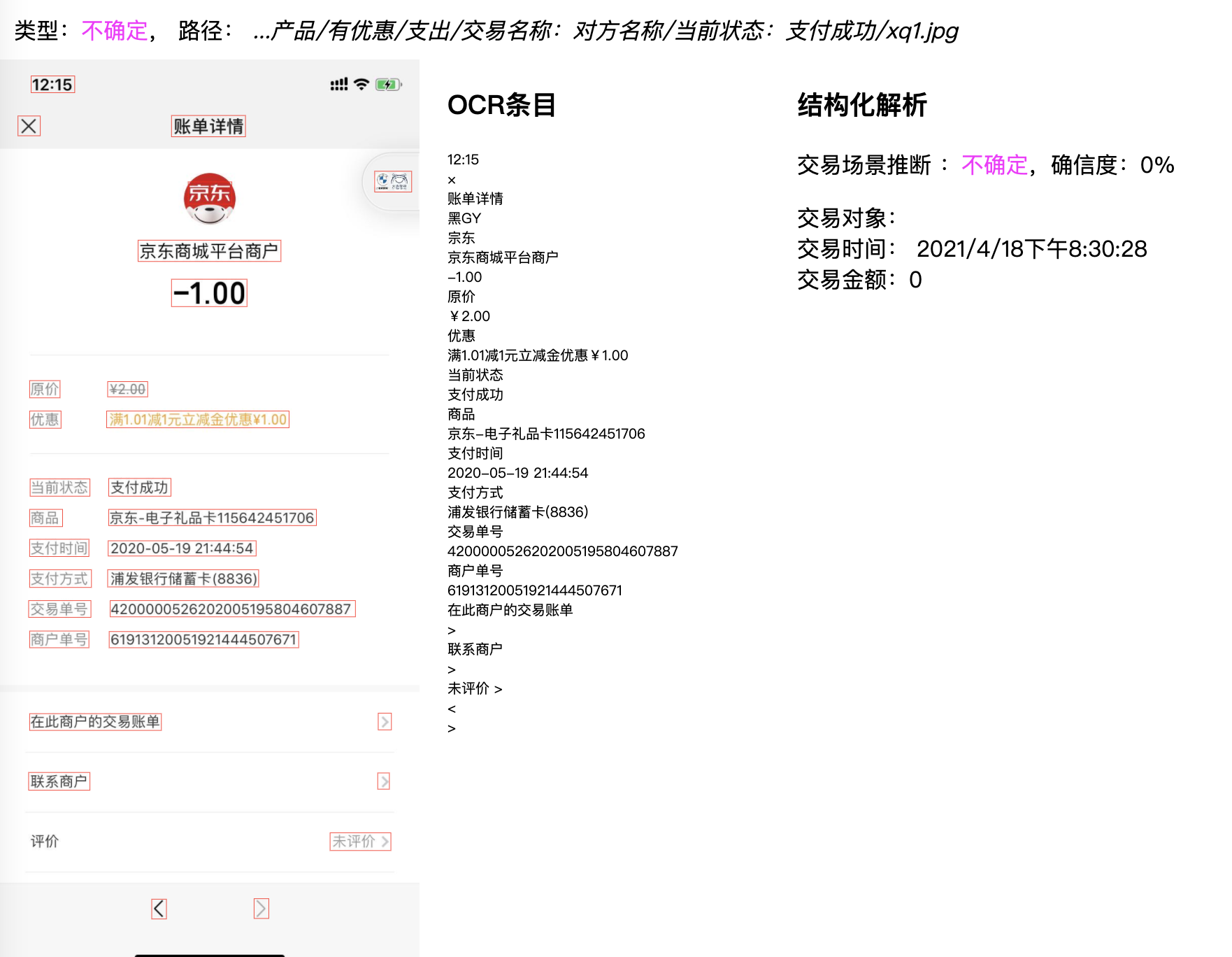Click the 支付时间 label in phone view
The width and height of the screenshot is (1232, 957).
pos(59,548)
